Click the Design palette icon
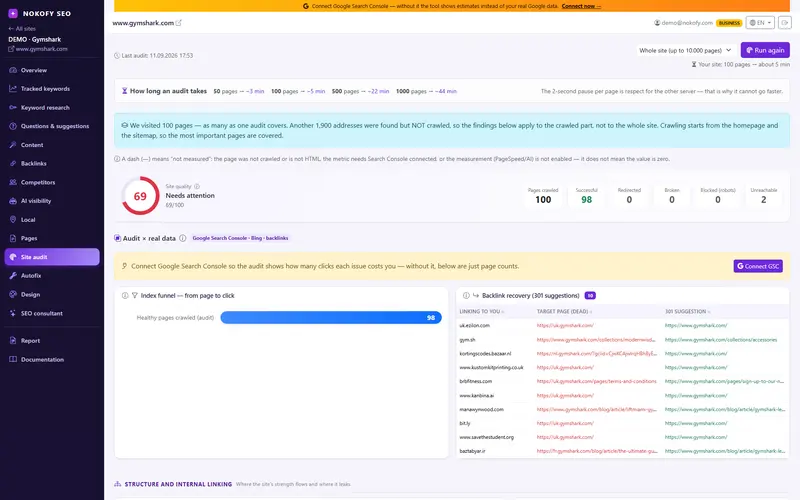 coord(13,294)
